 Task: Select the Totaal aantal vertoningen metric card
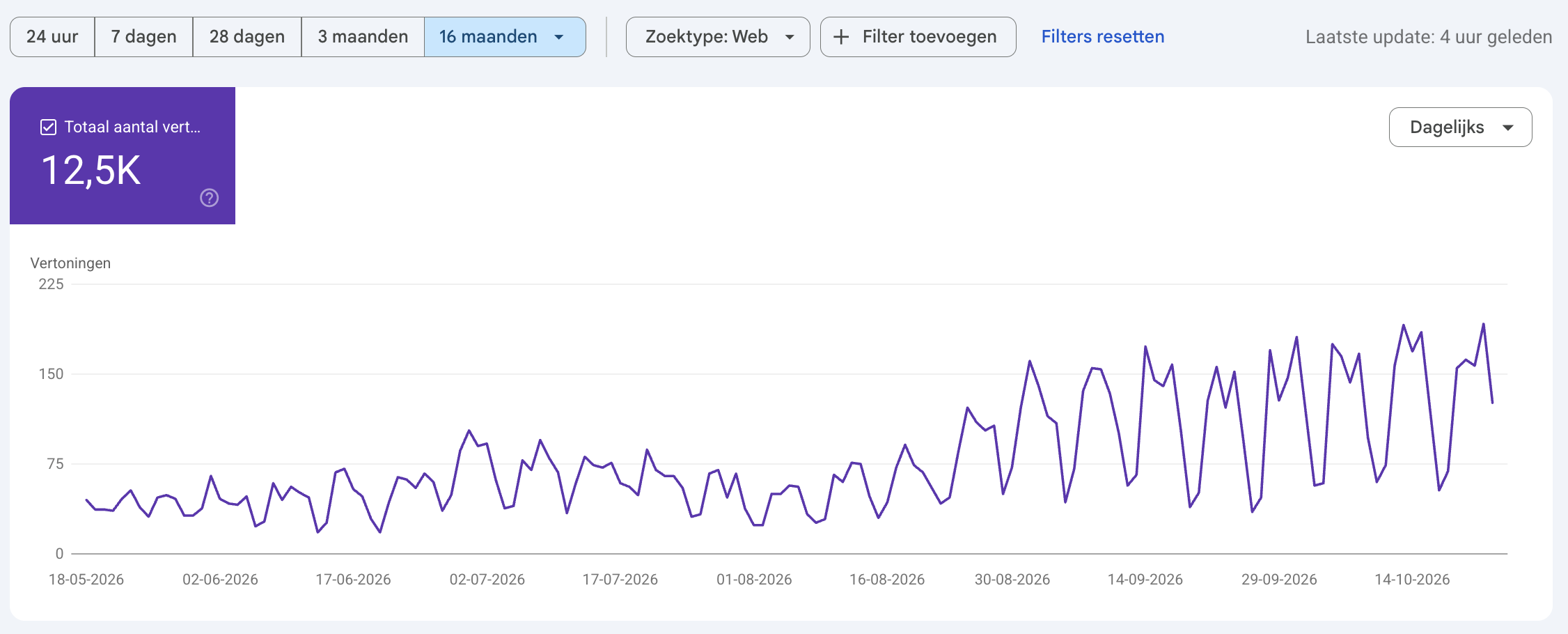point(123,155)
